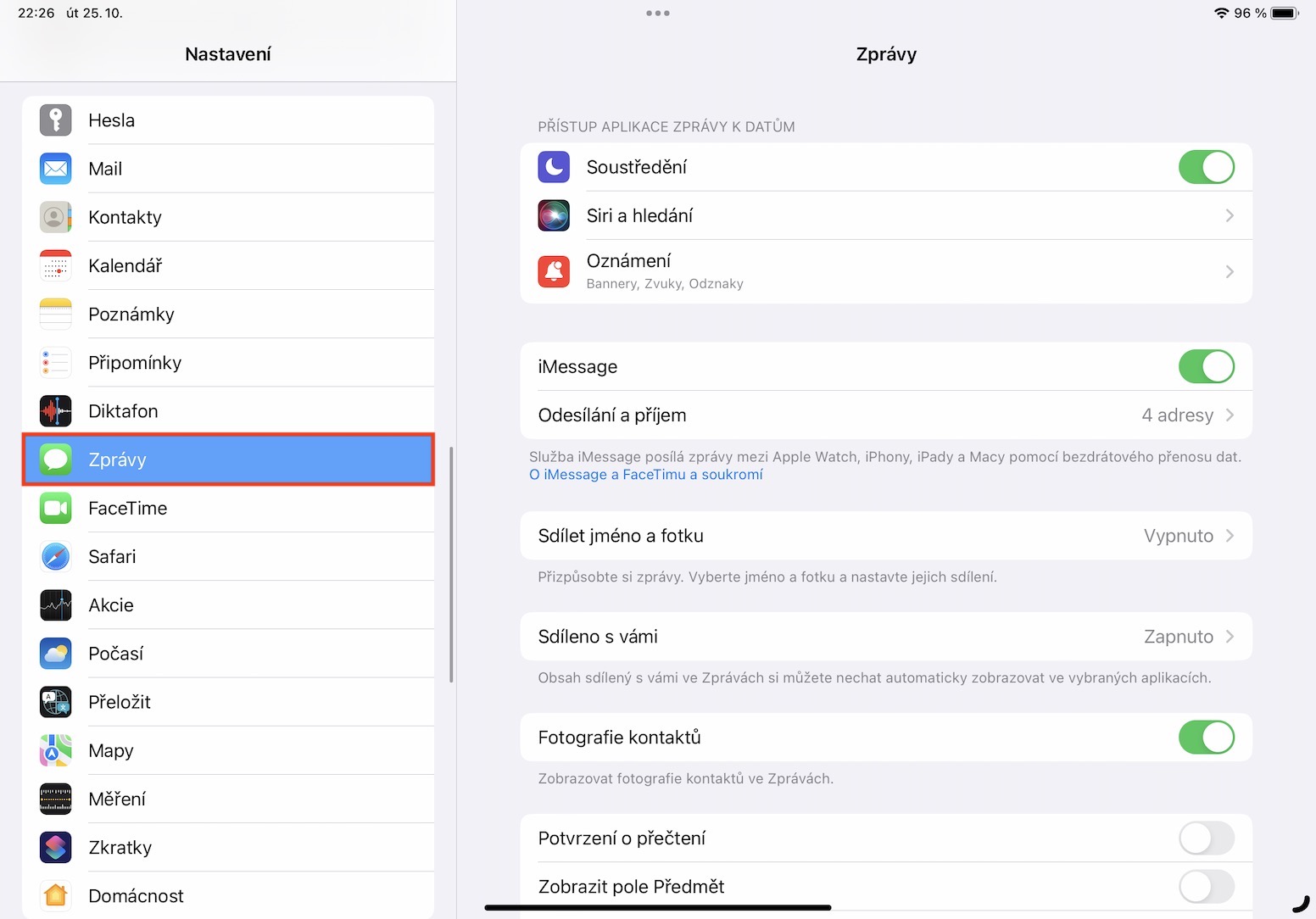
Task: Tap the '4 adresy' value
Action: click(1177, 415)
